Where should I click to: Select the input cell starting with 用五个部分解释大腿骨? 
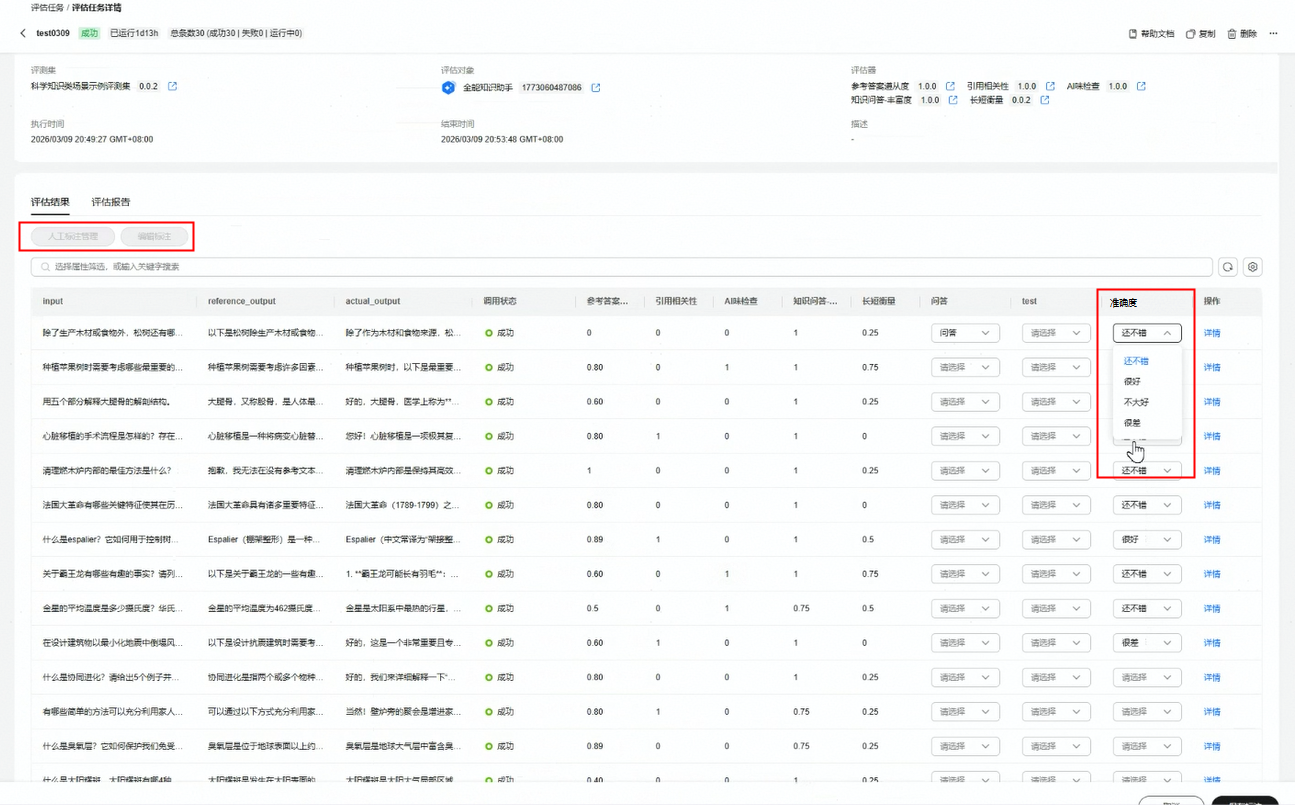pyautogui.click(x=106, y=402)
